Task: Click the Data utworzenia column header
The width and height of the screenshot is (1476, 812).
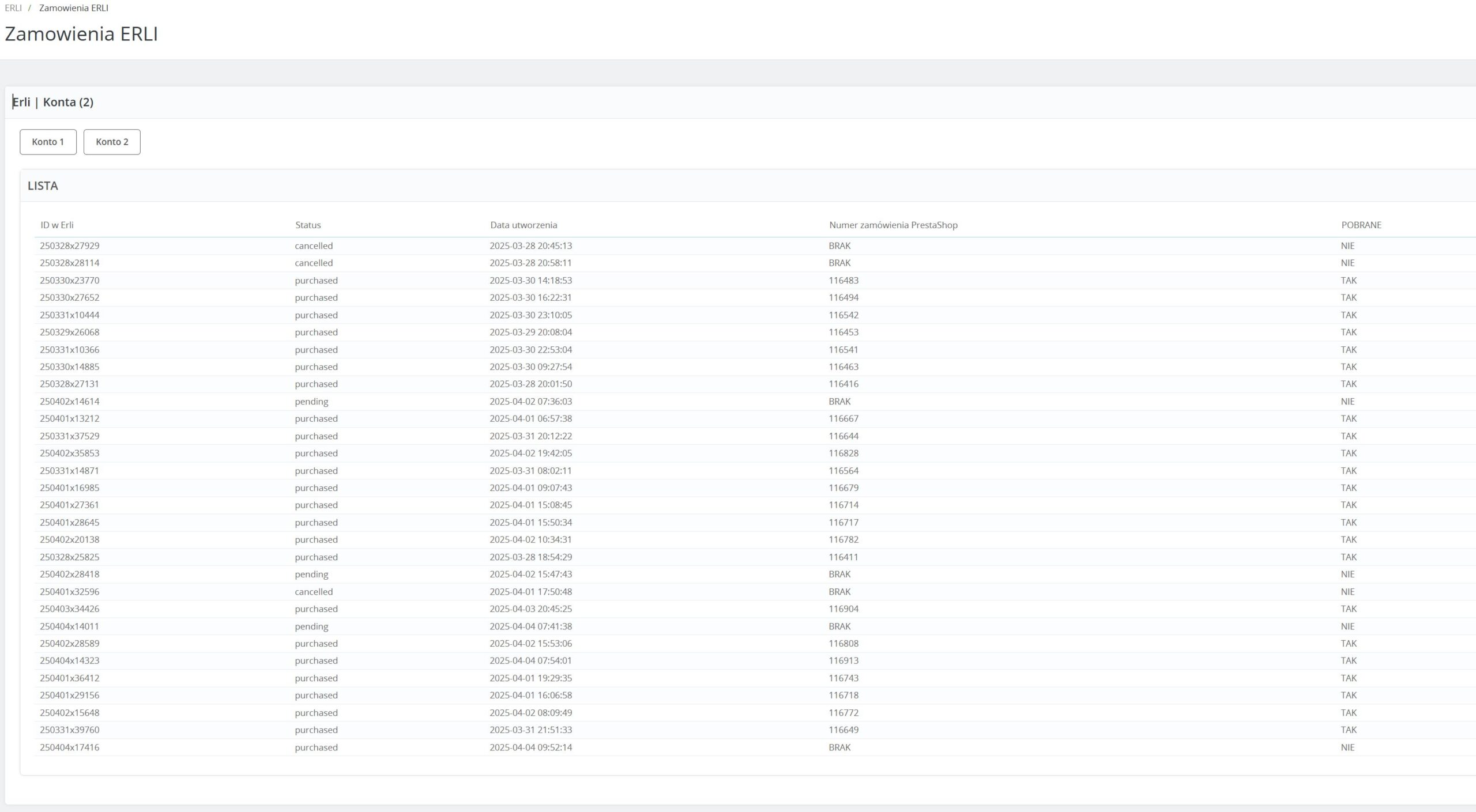Action: [x=524, y=225]
